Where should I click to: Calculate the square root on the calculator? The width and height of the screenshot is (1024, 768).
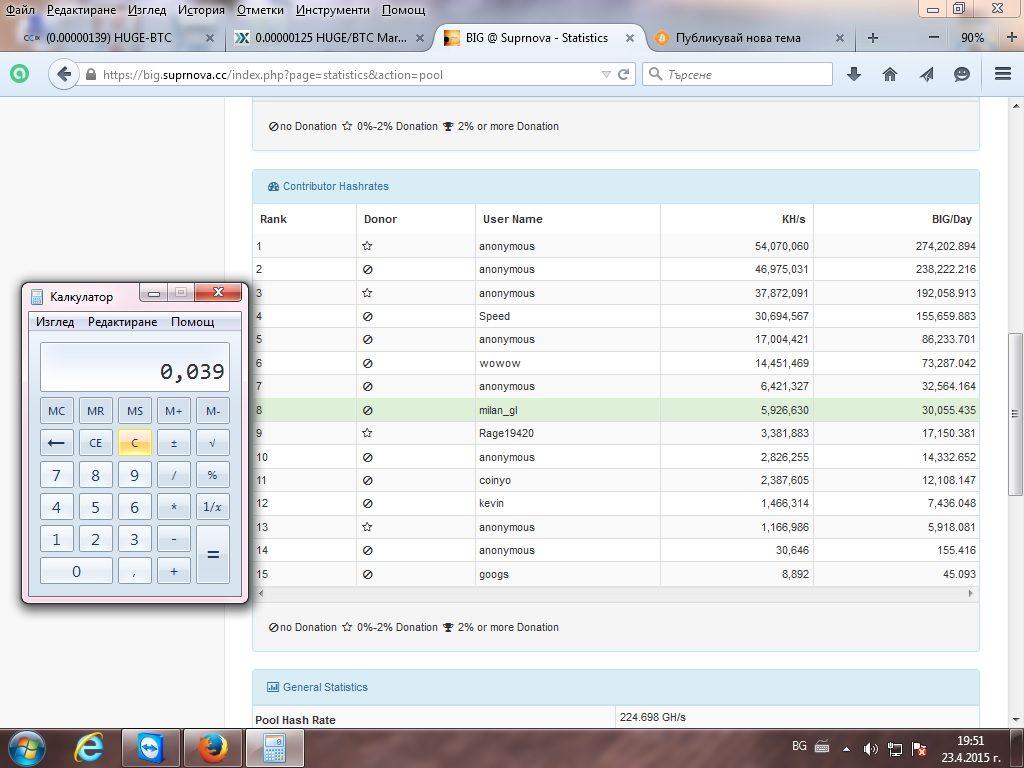pos(212,443)
